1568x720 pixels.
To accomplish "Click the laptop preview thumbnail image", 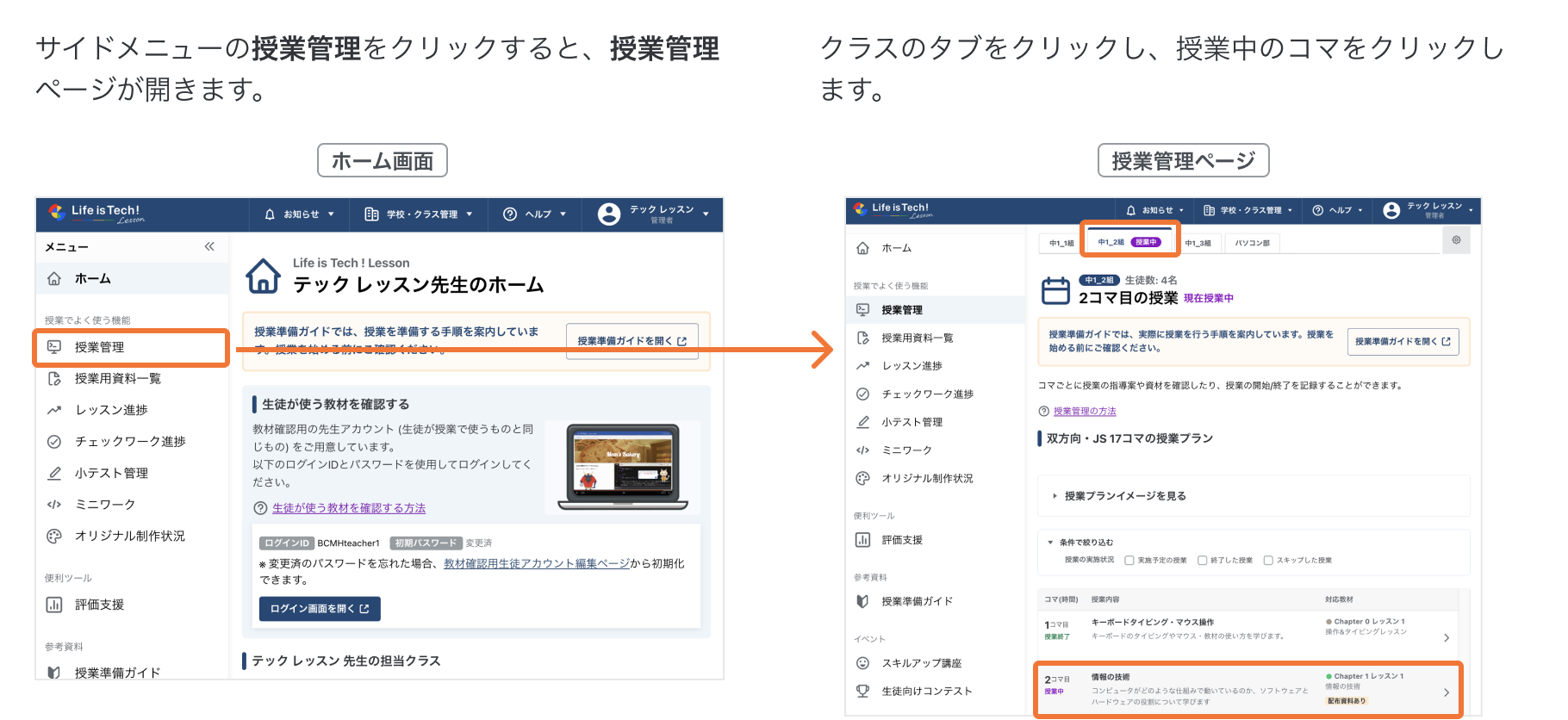I will (623, 468).
